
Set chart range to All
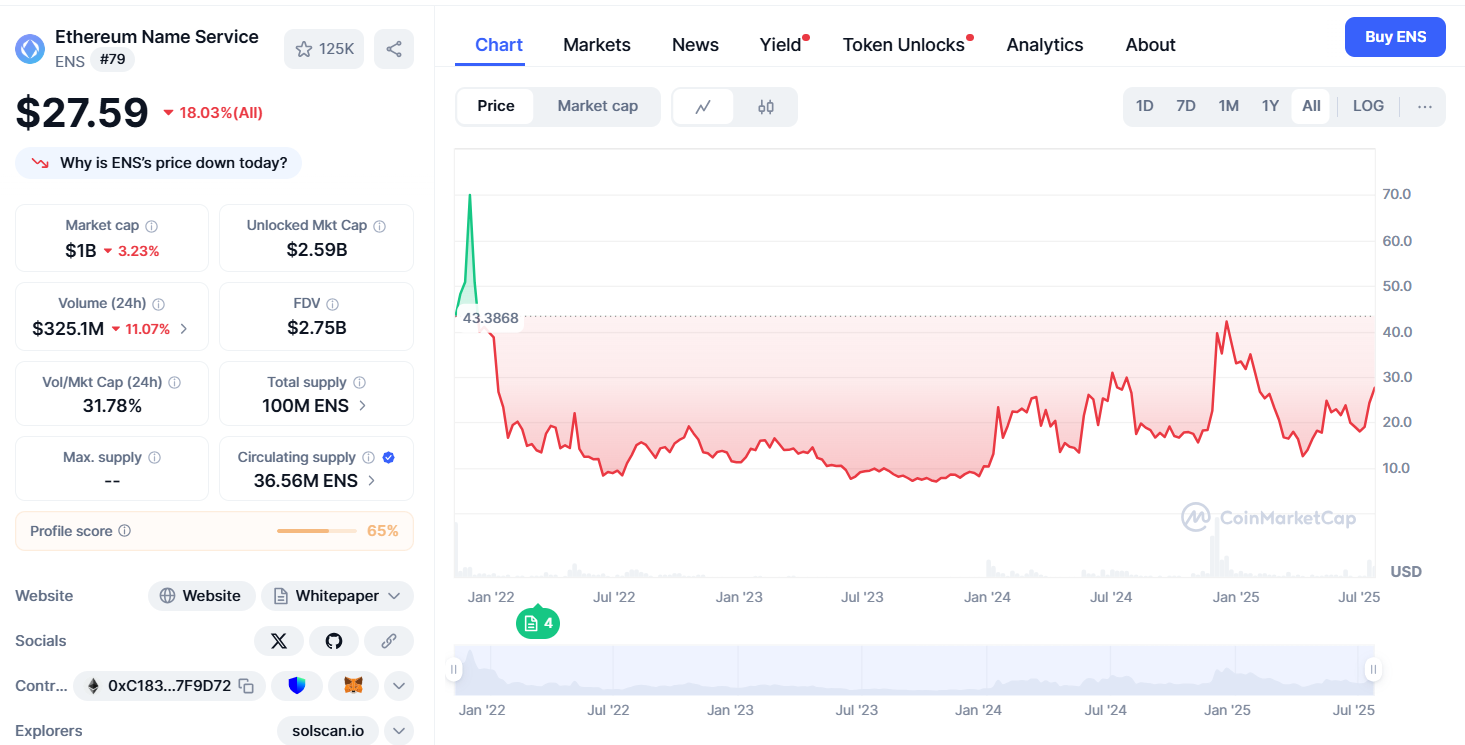[x=1311, y=106]
